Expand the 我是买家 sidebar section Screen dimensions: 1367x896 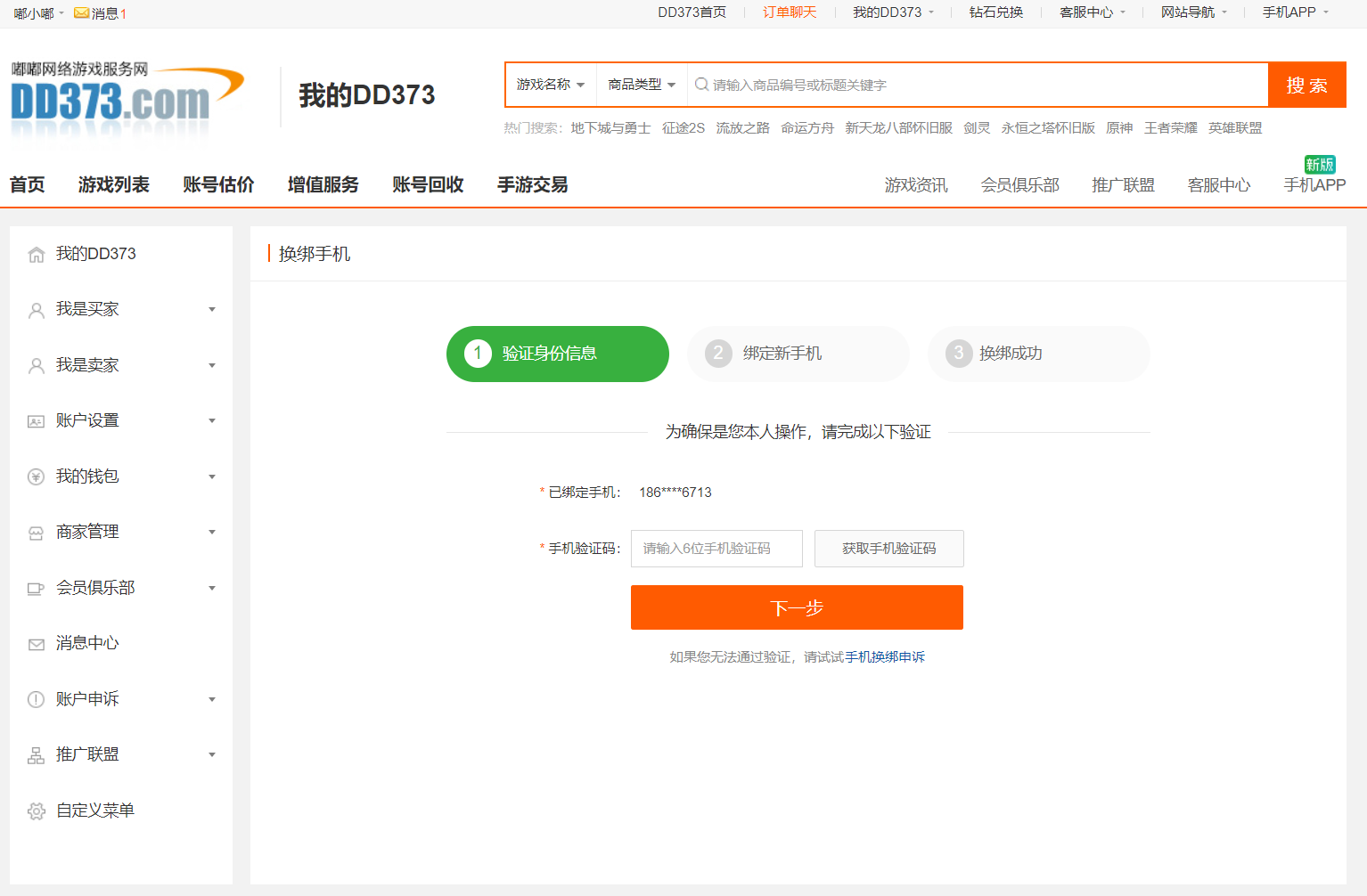click(x=121, y=309)
